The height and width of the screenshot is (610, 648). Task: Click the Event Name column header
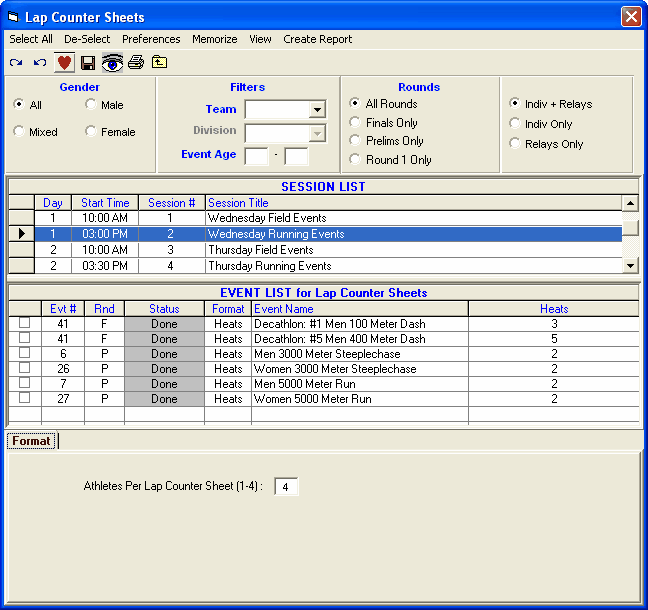tap(360, 309)
